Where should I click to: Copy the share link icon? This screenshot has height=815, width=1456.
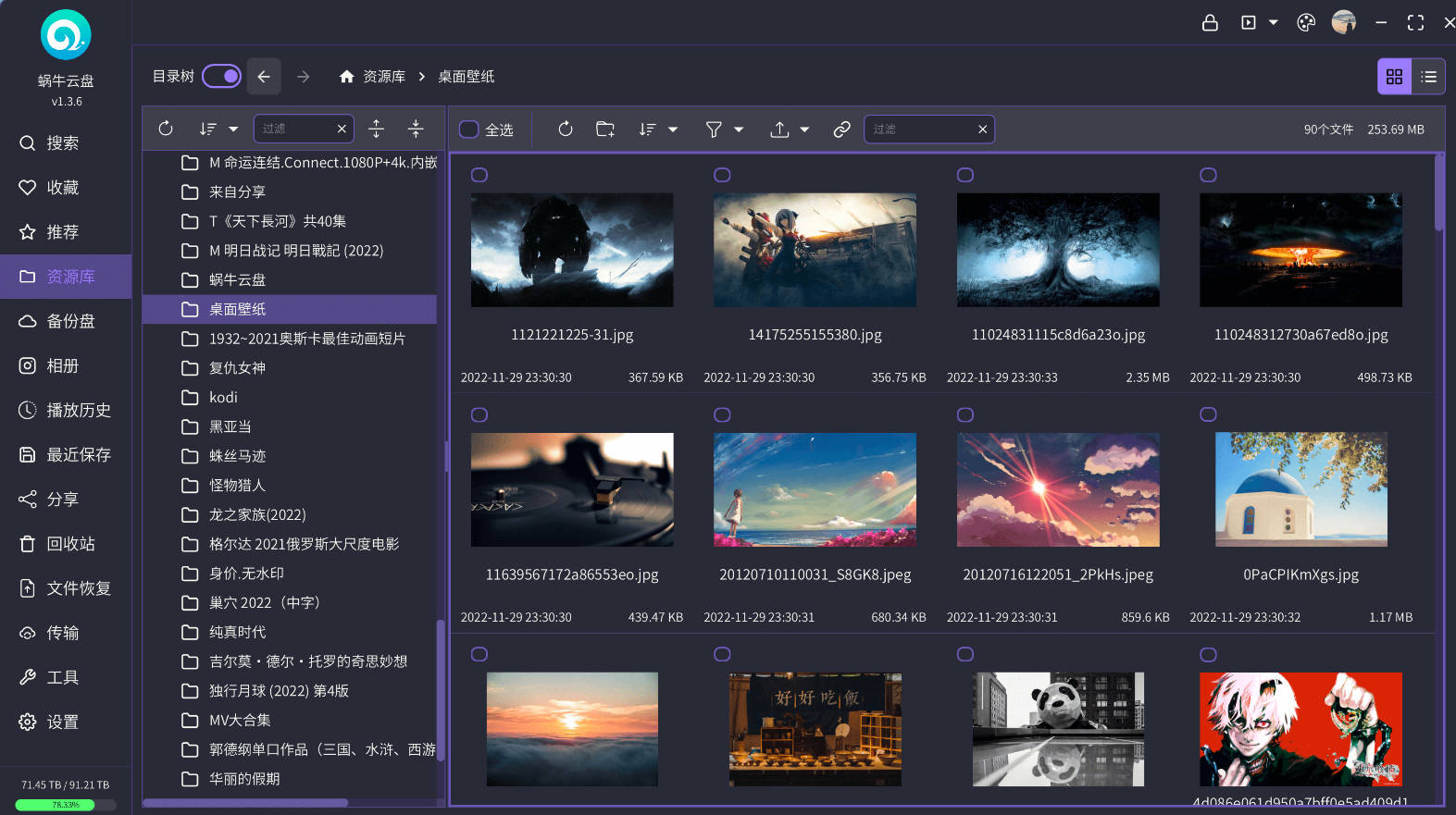841,130
